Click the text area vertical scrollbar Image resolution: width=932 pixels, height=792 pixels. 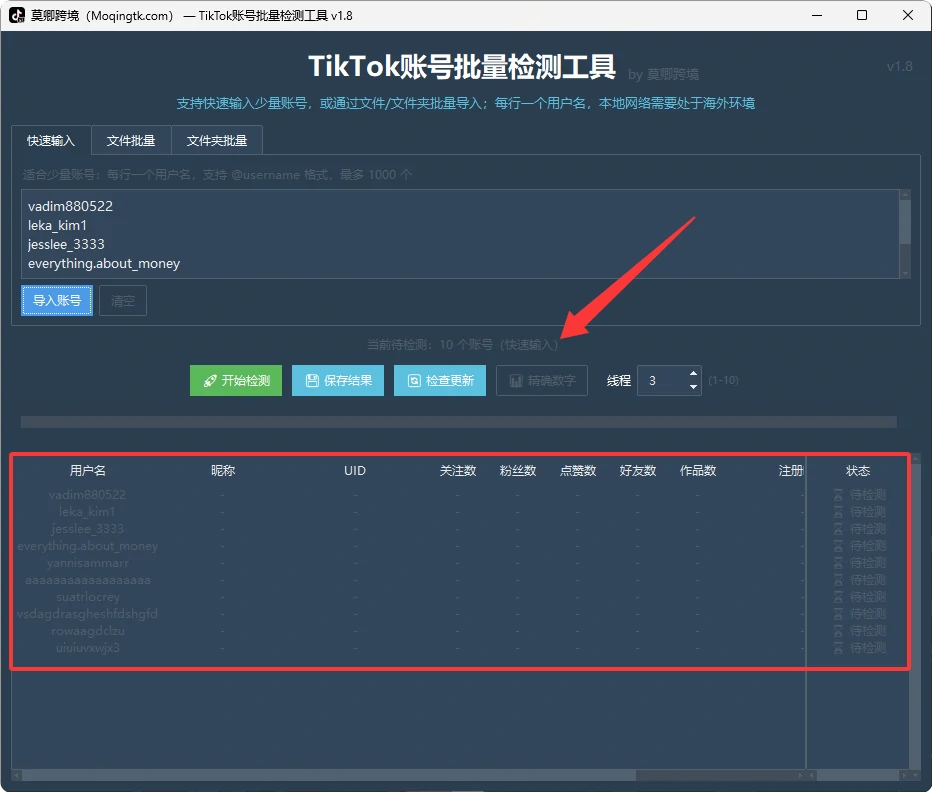905,234
